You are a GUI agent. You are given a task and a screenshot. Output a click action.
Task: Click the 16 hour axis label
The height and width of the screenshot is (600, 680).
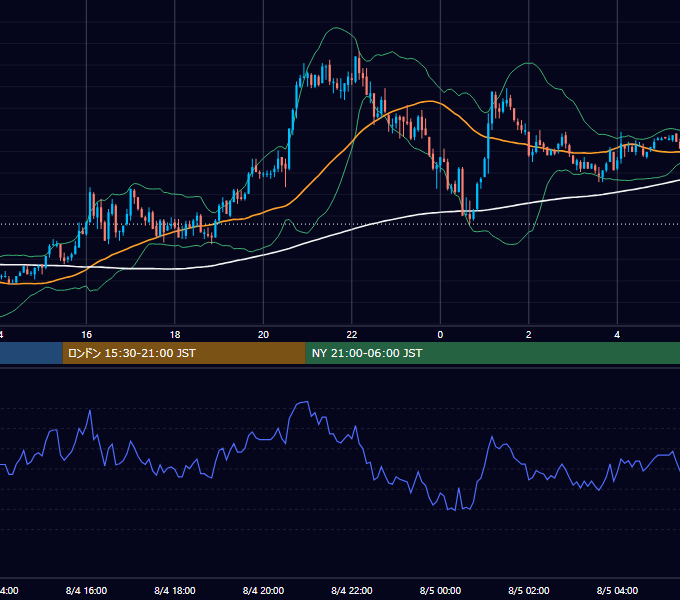[x=86, y=335]
